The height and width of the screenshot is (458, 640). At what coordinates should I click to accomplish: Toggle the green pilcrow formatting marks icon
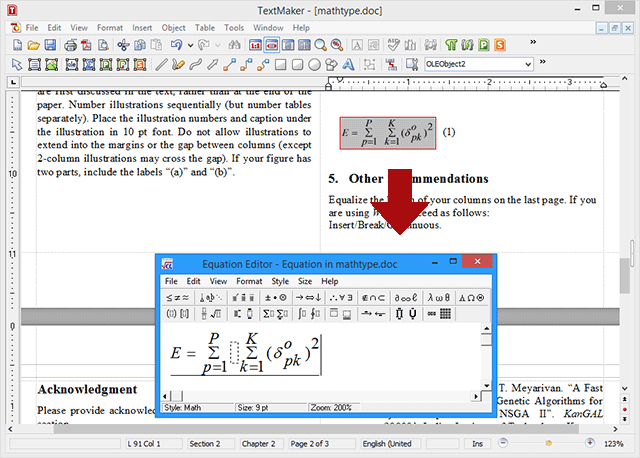pyautogui.click(x=451, y=45)
